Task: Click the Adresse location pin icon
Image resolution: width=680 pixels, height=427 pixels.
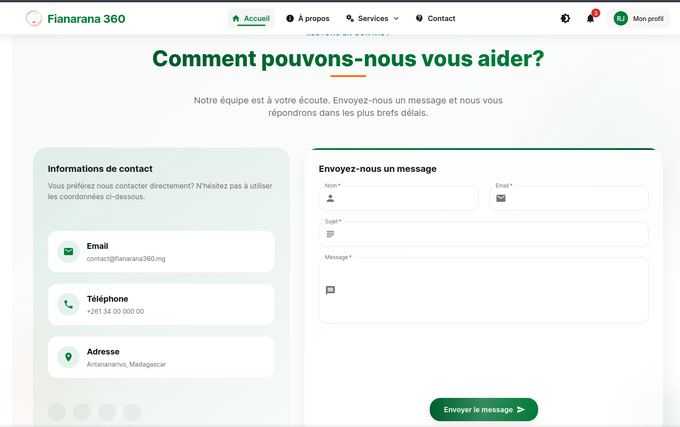Action: (x=68, y=357)
